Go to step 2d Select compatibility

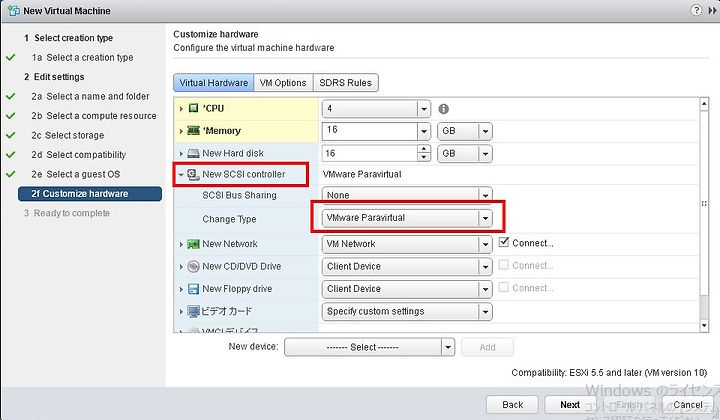[79, 155]
